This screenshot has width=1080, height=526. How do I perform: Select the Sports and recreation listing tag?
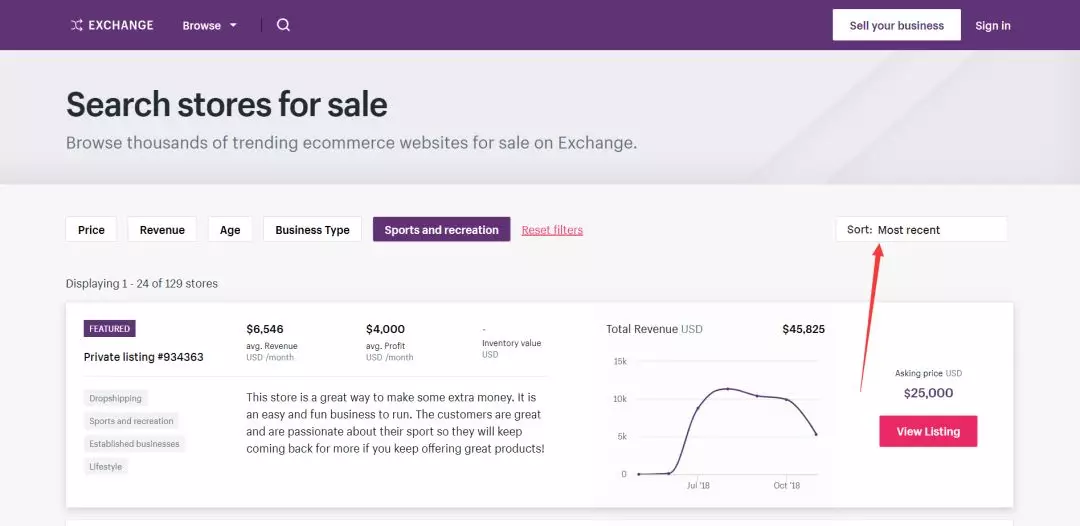(x=131, y=421)
